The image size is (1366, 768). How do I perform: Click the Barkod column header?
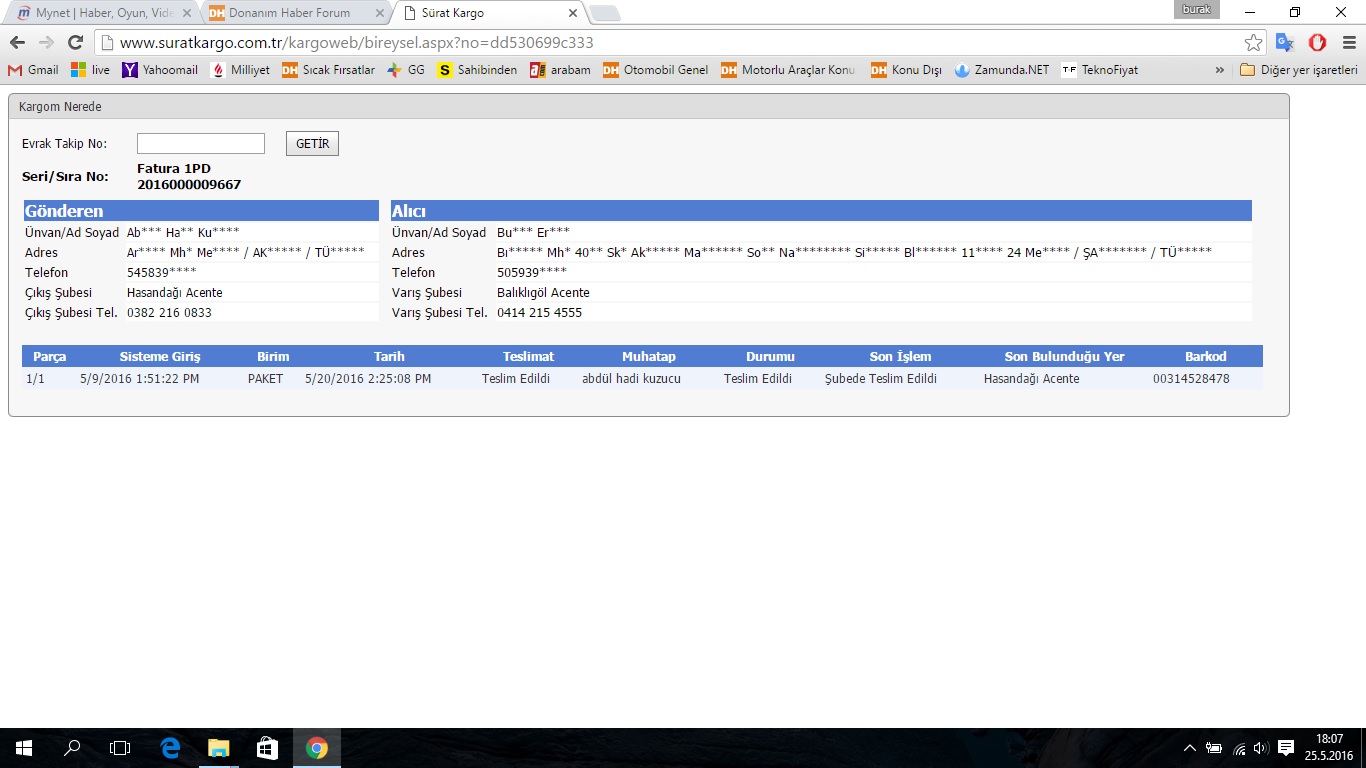pyautogui.click(x=1206, y=357)
